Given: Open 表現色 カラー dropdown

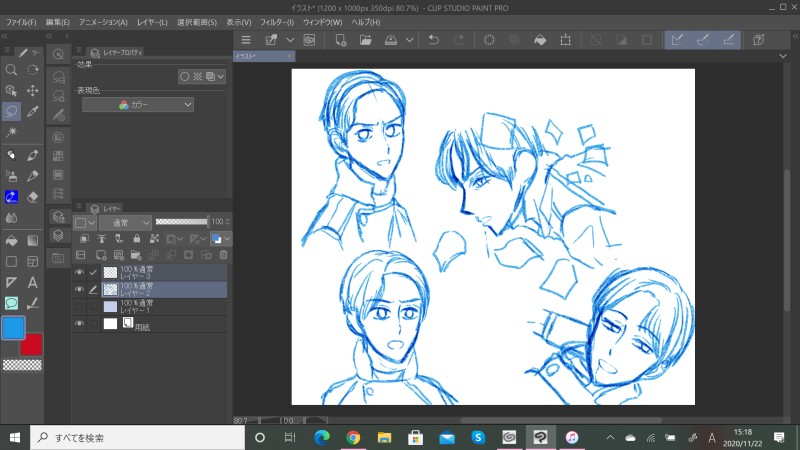Looking at the screenshot, I should tap(138, 105).
